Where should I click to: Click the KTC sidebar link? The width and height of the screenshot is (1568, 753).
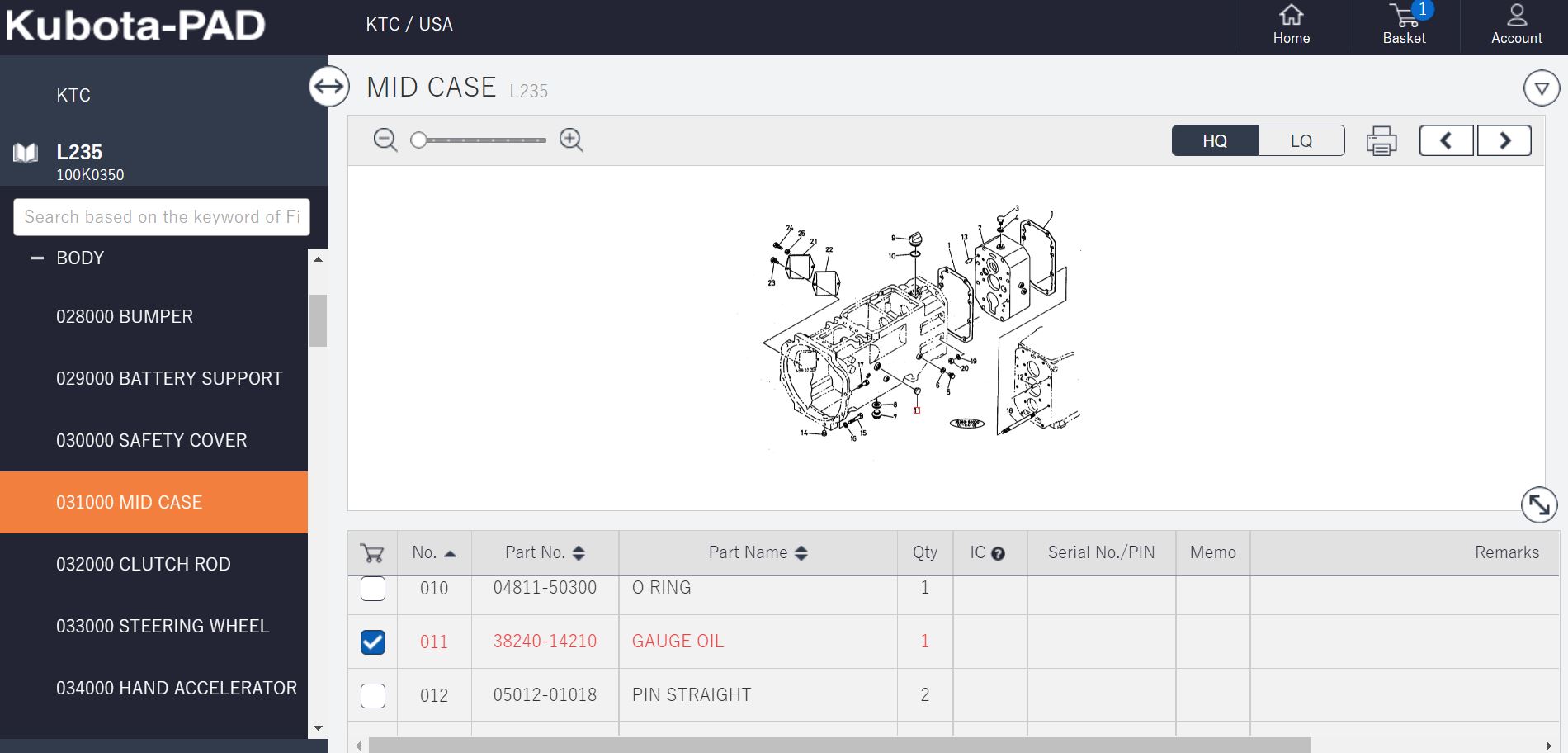coord(73,96)
